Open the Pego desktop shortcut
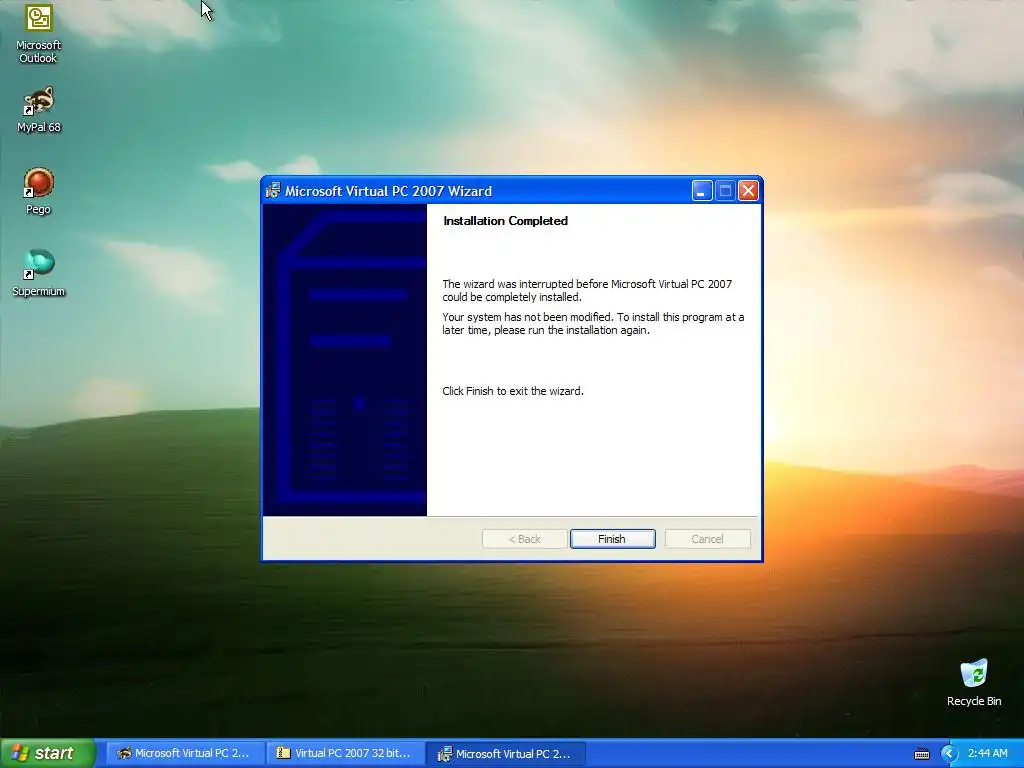The height and width of the screenshot is (768, 1024). coord(39,191)
